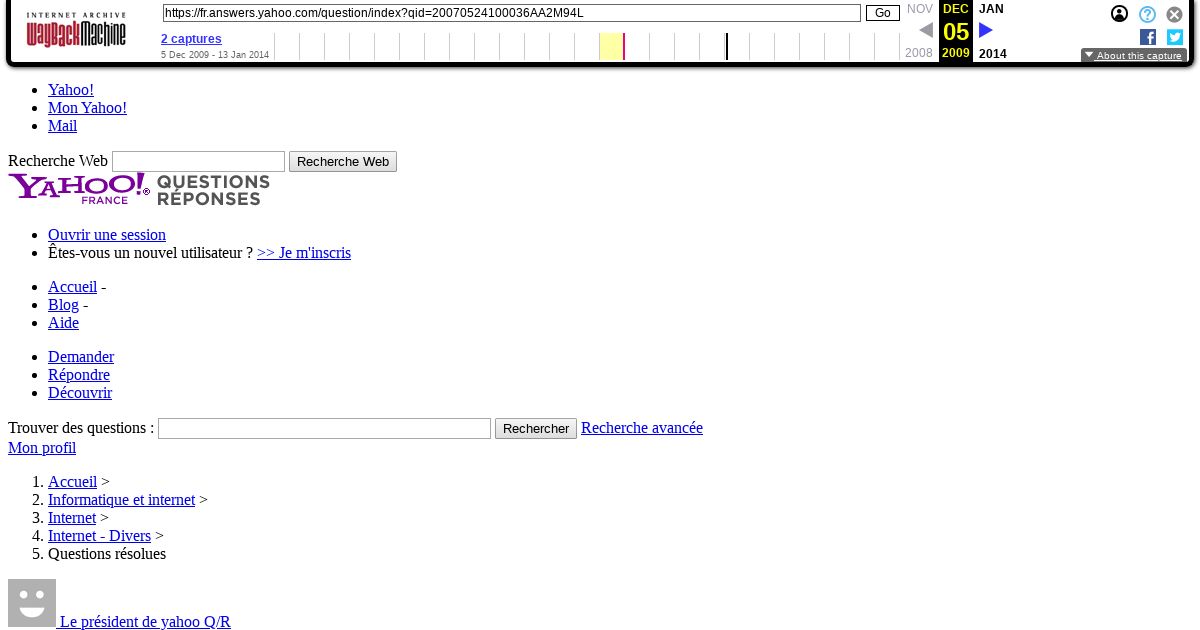The width and height of the screenshot is (1200, 630).
Task: Expand About this capture panel
Action: click(1134, 56)
